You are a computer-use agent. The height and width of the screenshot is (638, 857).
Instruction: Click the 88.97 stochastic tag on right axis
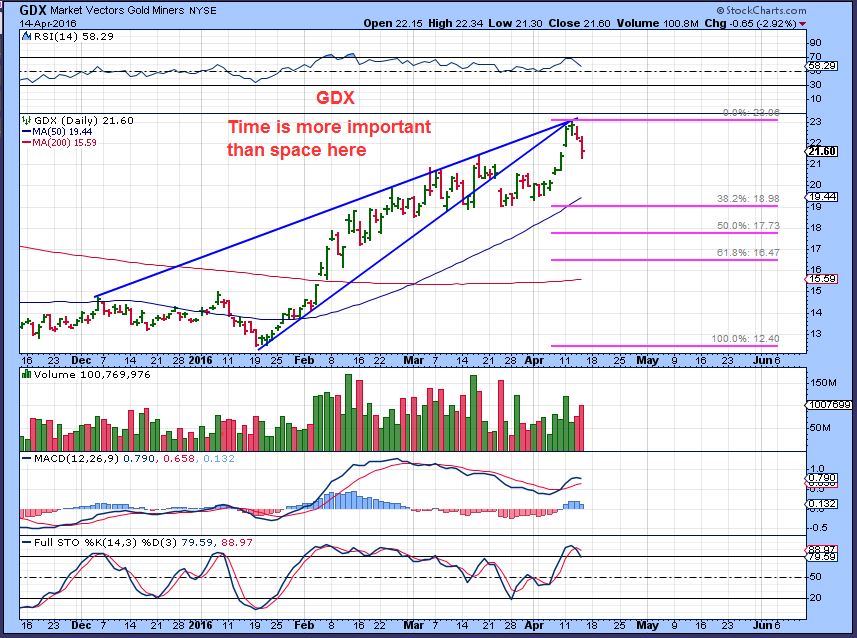click(x=823, y=549)
